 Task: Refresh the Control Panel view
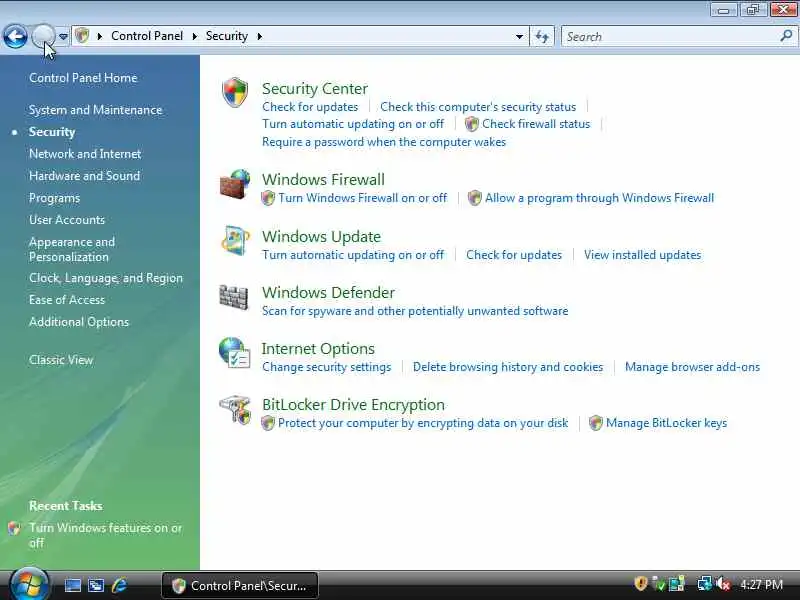542,36
